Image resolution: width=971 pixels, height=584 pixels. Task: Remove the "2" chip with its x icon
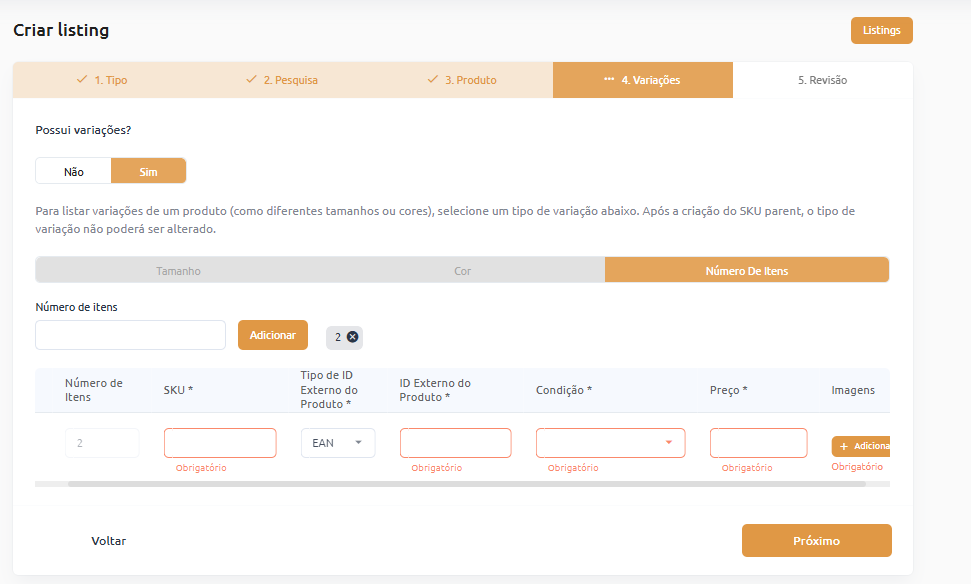(352, 337)
